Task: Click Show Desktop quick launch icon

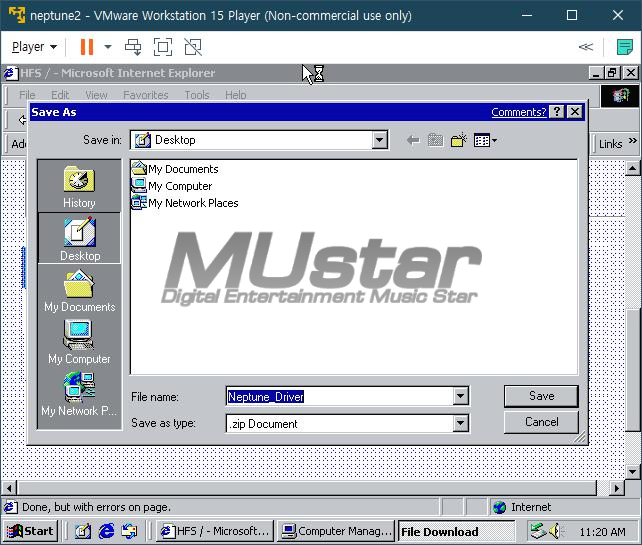Action: click(x=83, y=531)
